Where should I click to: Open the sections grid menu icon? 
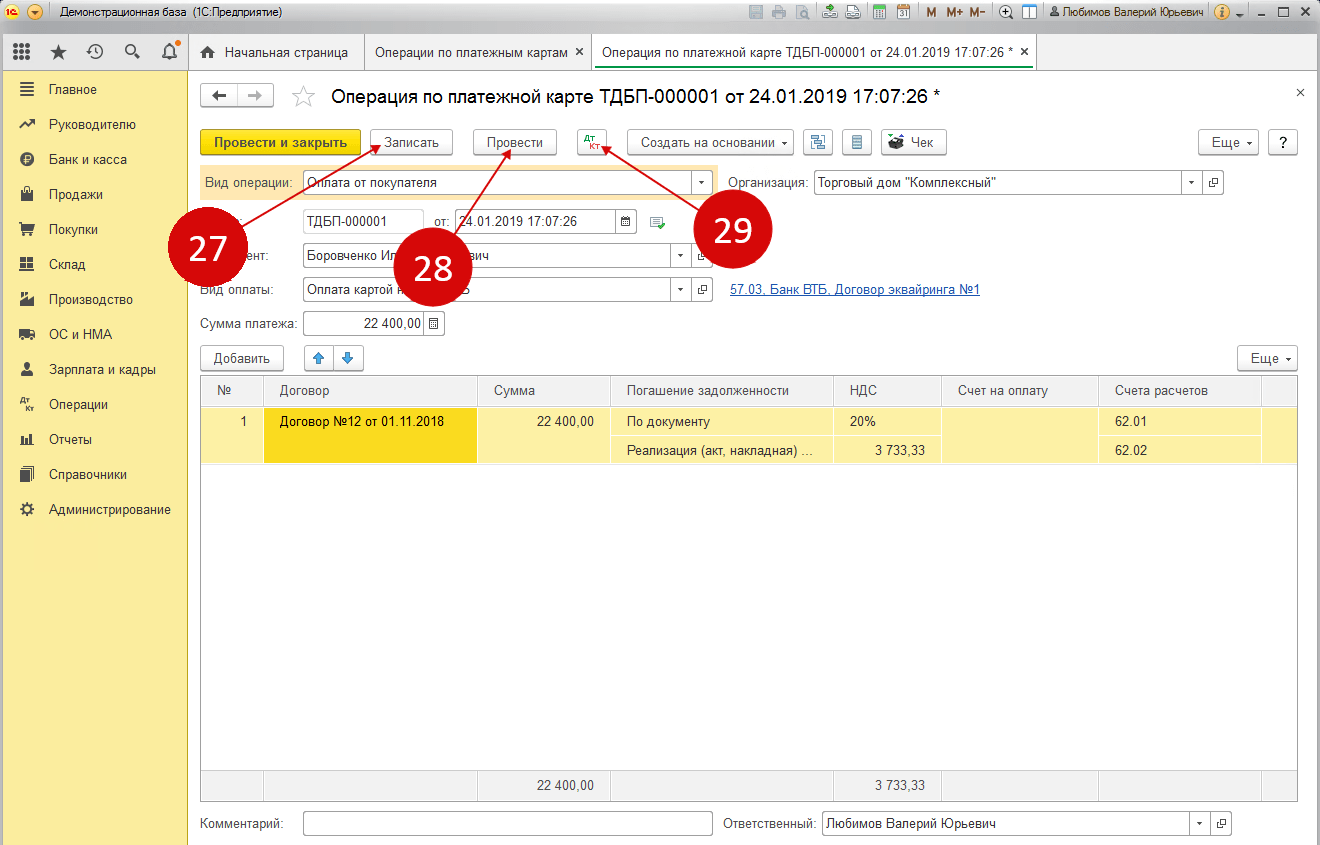click(x=22, y=52)
